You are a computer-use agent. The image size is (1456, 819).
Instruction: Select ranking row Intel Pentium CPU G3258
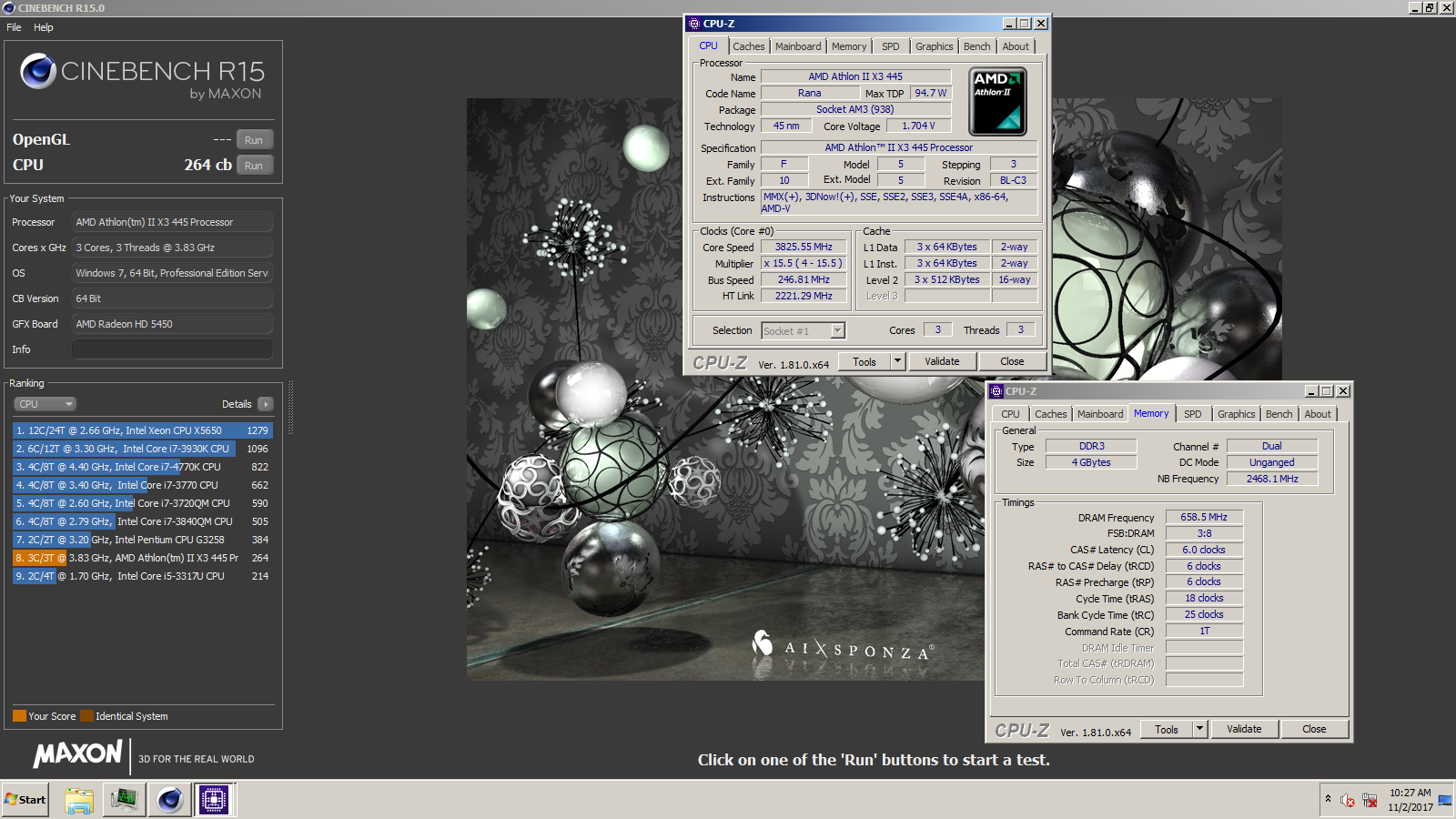(x=143, y=540)
